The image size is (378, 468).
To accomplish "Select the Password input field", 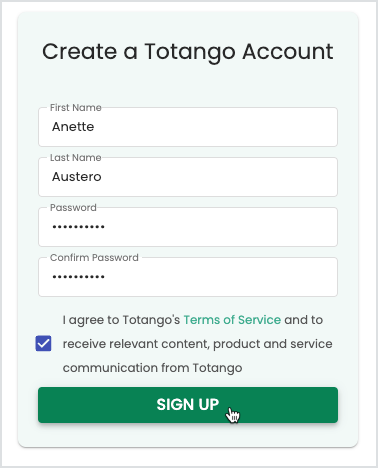I will [188, 227].
